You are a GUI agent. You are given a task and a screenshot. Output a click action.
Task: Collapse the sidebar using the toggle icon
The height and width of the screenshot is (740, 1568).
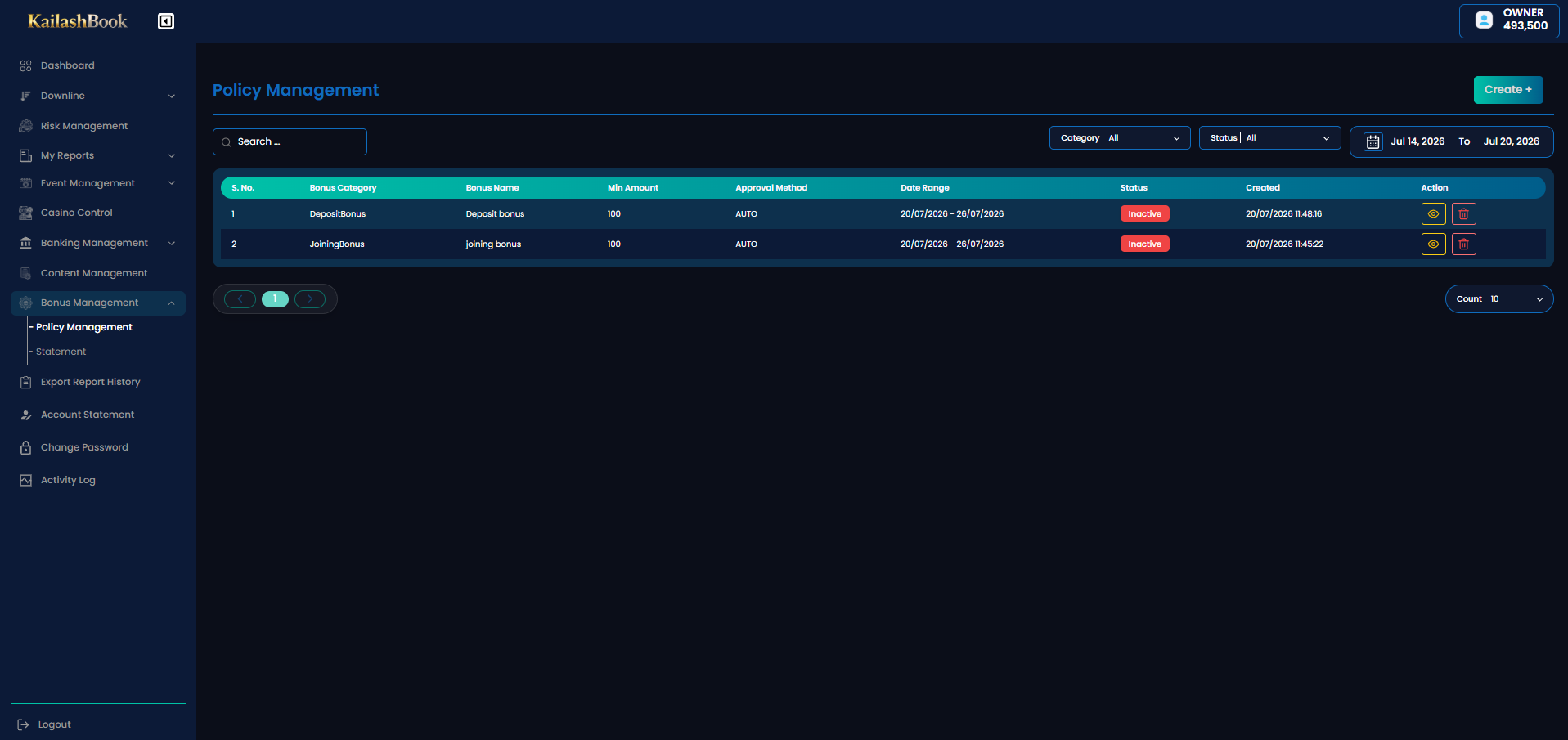166,21
